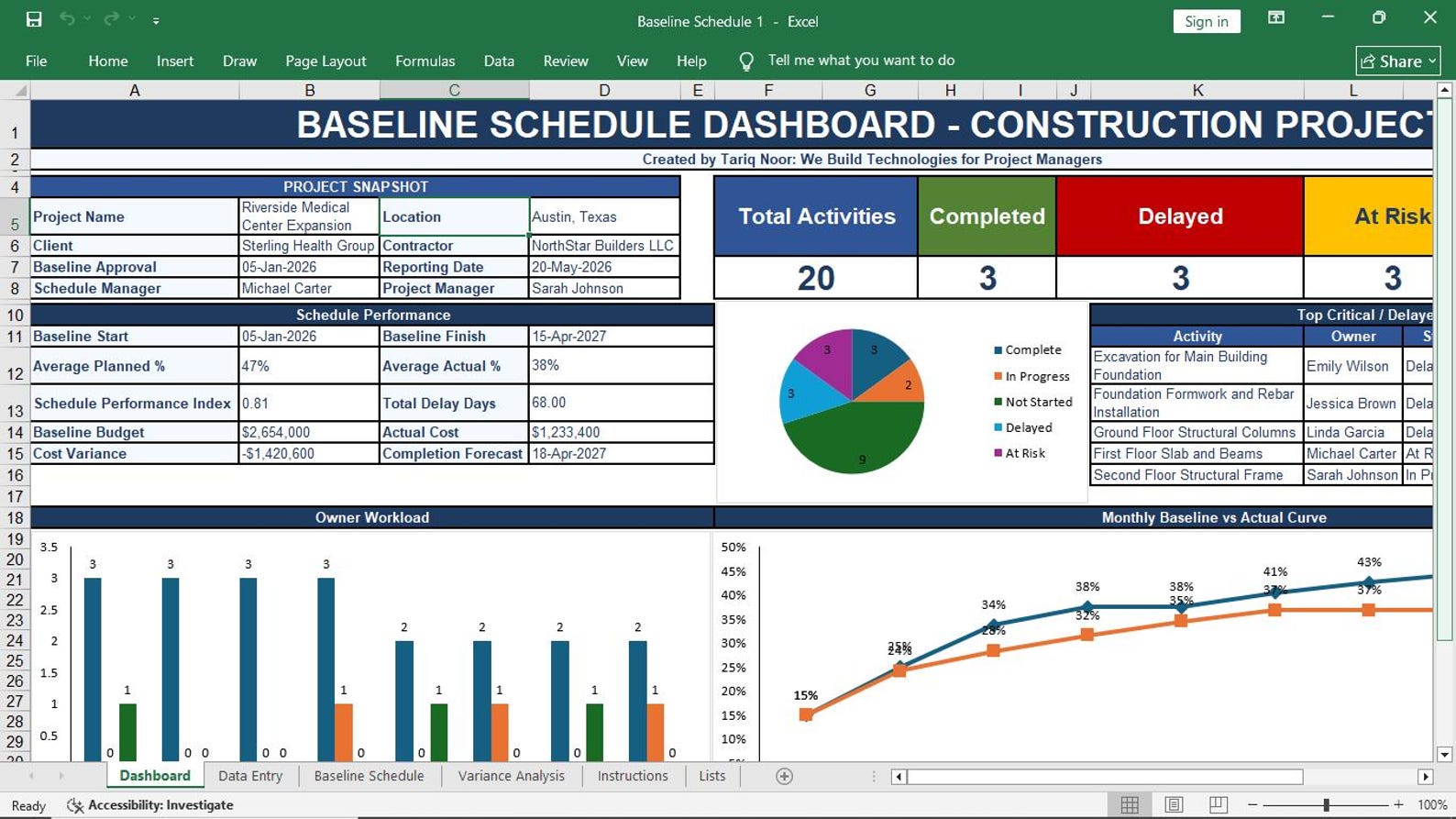
Task: Click the vertical scrollbar up arrow
Action: tap(1445, 90)
